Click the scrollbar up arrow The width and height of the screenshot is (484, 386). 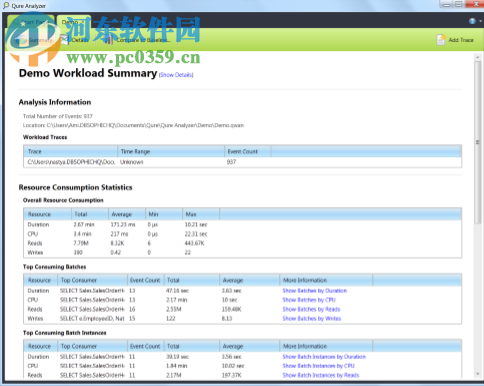pyautogui.click(x=477, y=57)
